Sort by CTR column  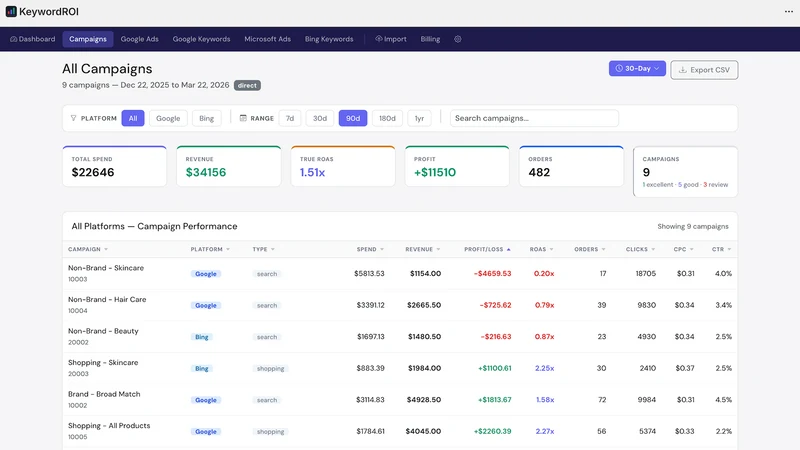tap(722, 249)
